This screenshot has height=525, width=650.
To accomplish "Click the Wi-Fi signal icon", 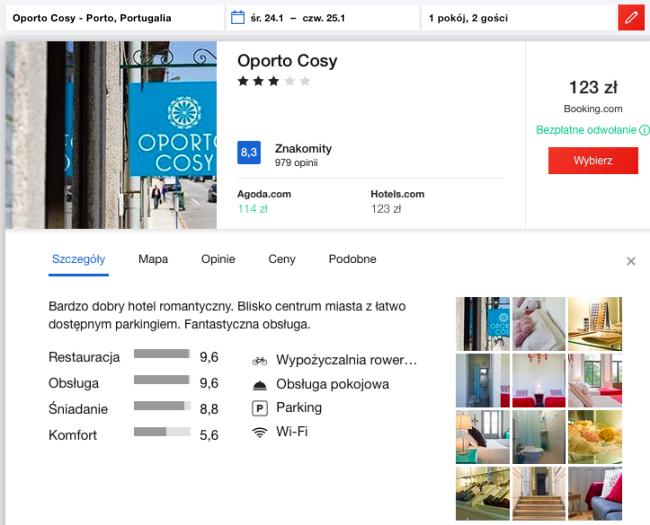I will [260, 433].
